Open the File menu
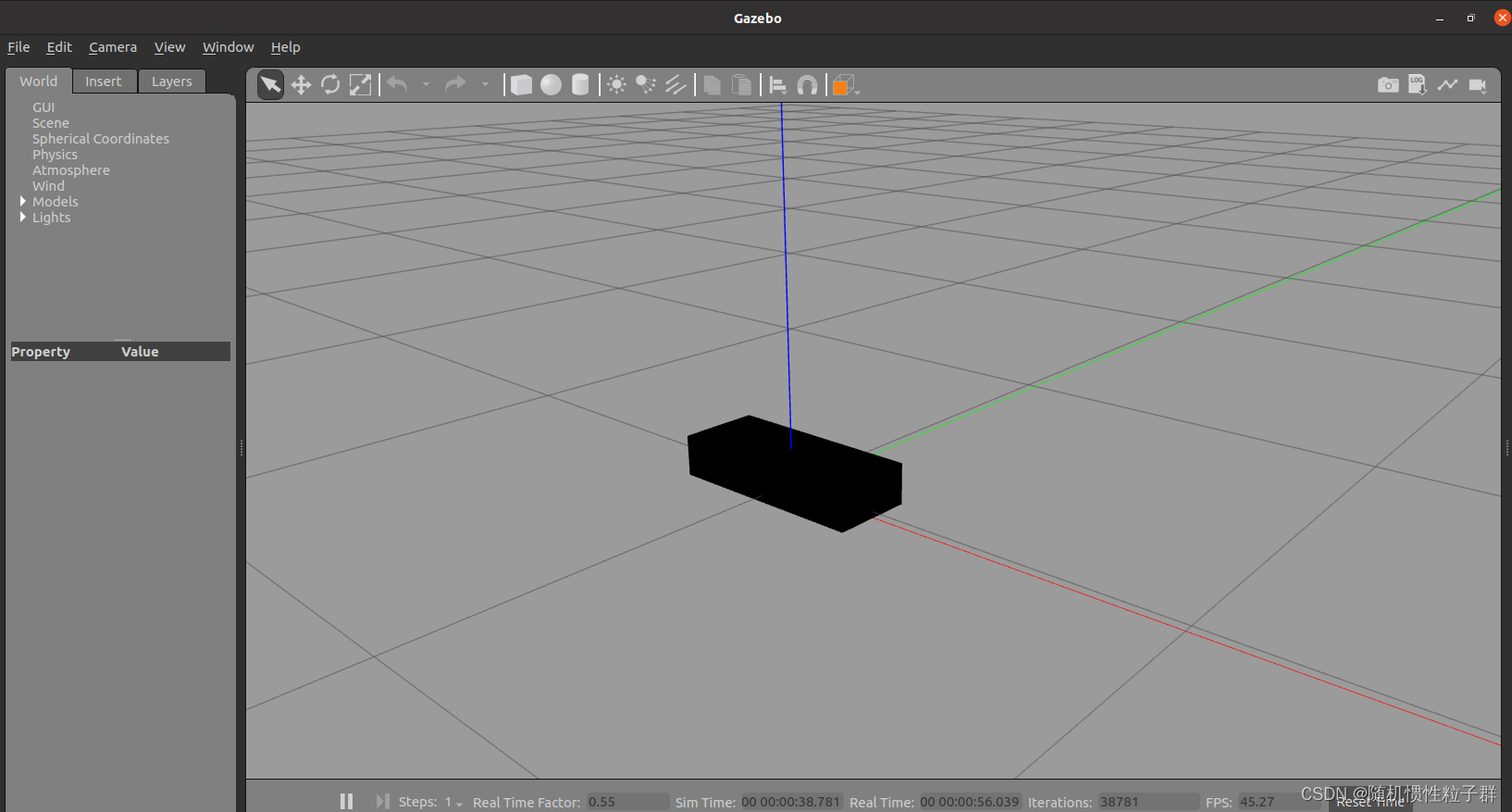The height and width of the screenshot is (812, 1512). [x=19, y=47]
